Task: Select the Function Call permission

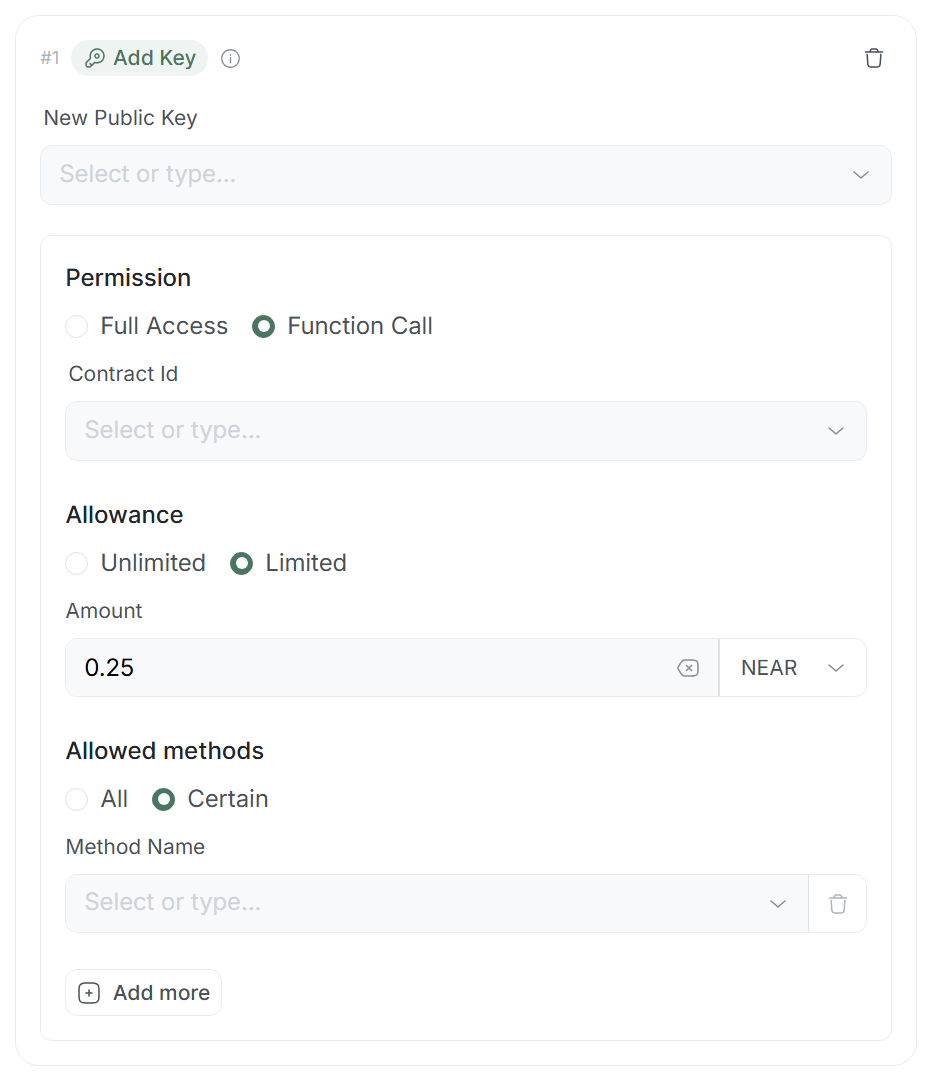Action: [x=264, y=327]
